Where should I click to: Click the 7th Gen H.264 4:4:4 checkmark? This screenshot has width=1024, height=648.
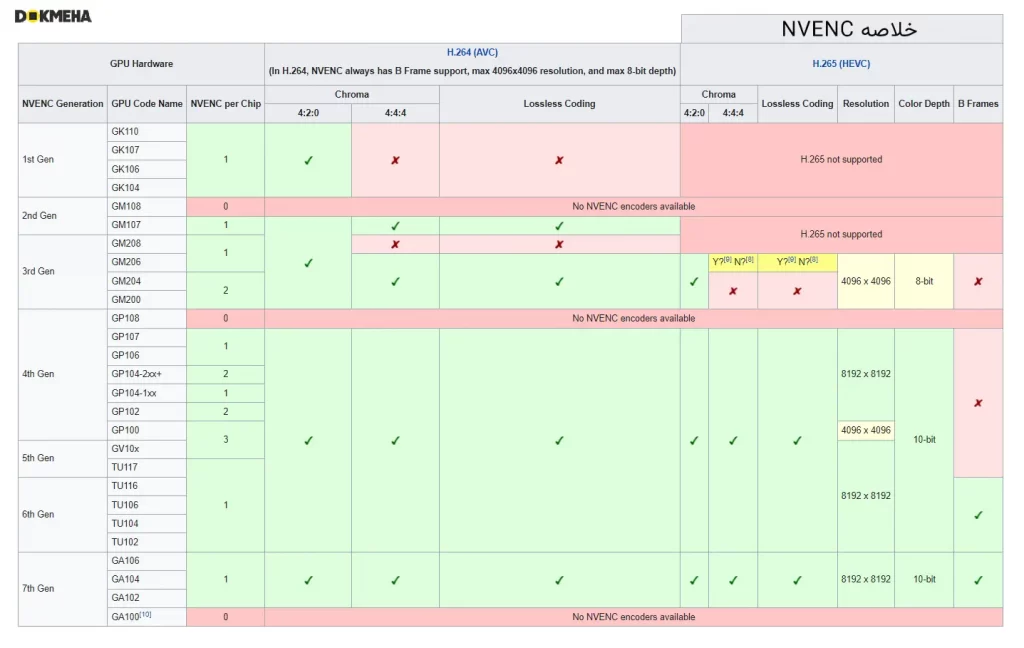point(395,580)
